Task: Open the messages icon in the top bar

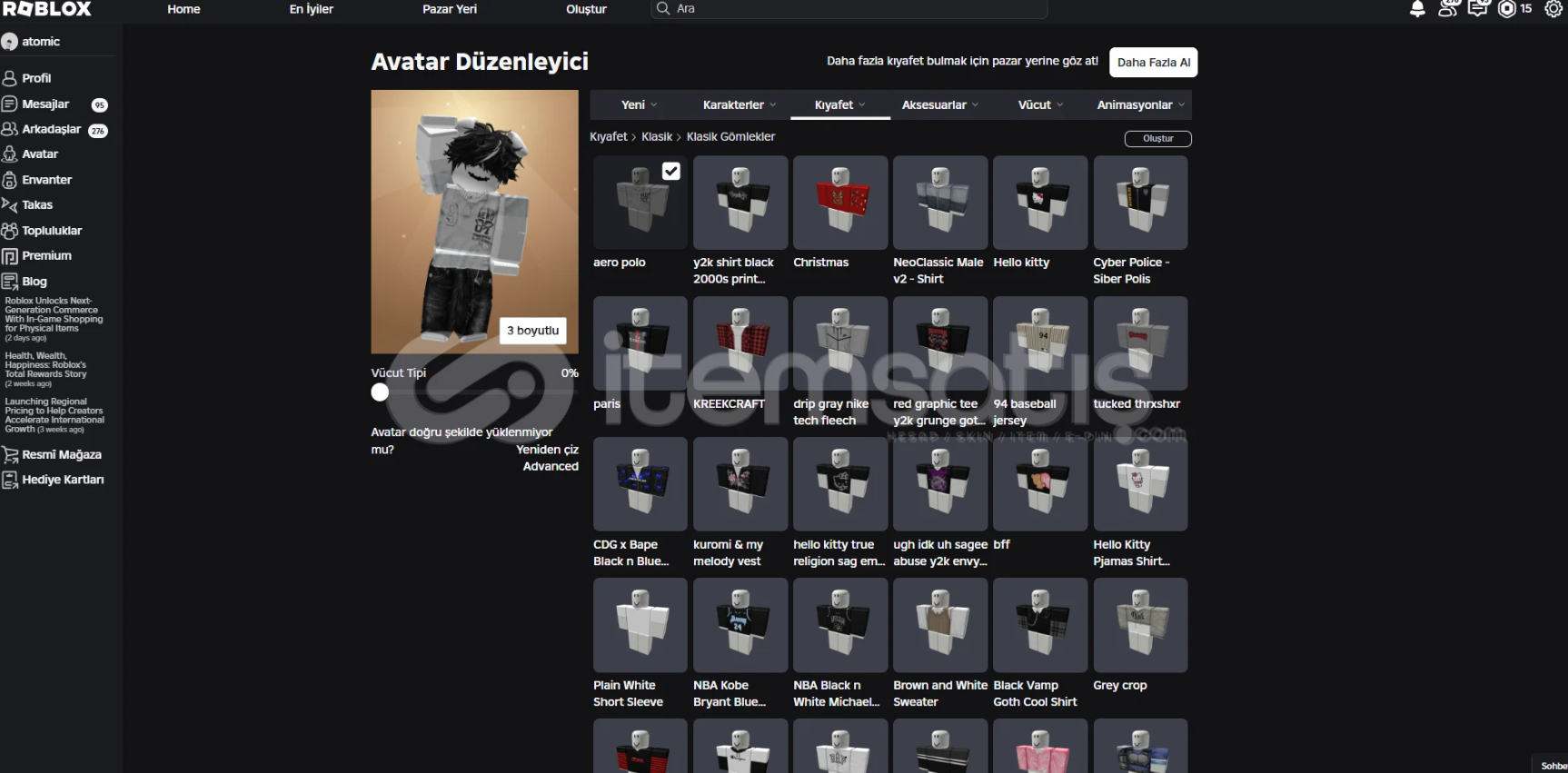Action: (1478, 9)
